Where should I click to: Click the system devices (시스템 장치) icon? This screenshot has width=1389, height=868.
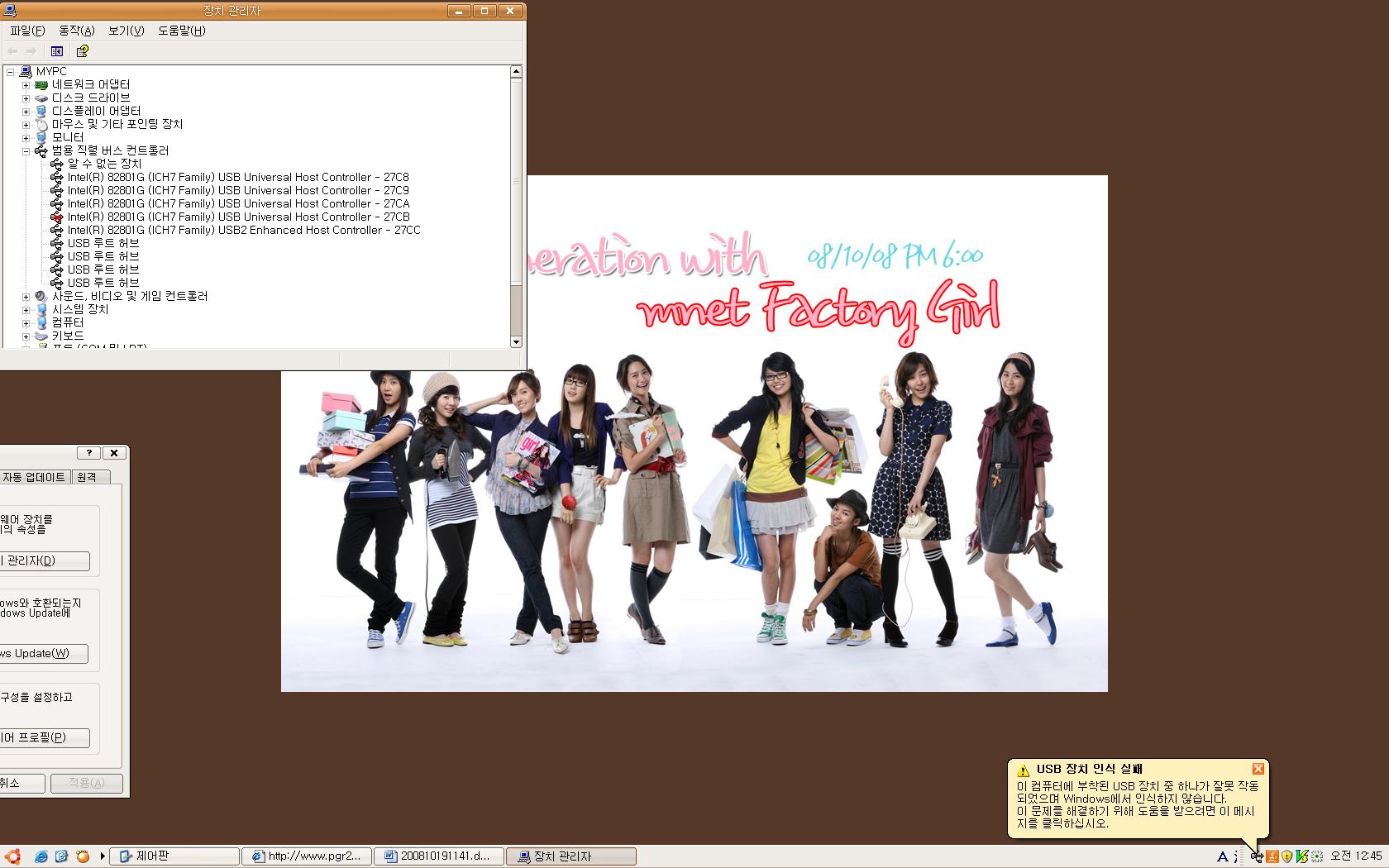41,309
